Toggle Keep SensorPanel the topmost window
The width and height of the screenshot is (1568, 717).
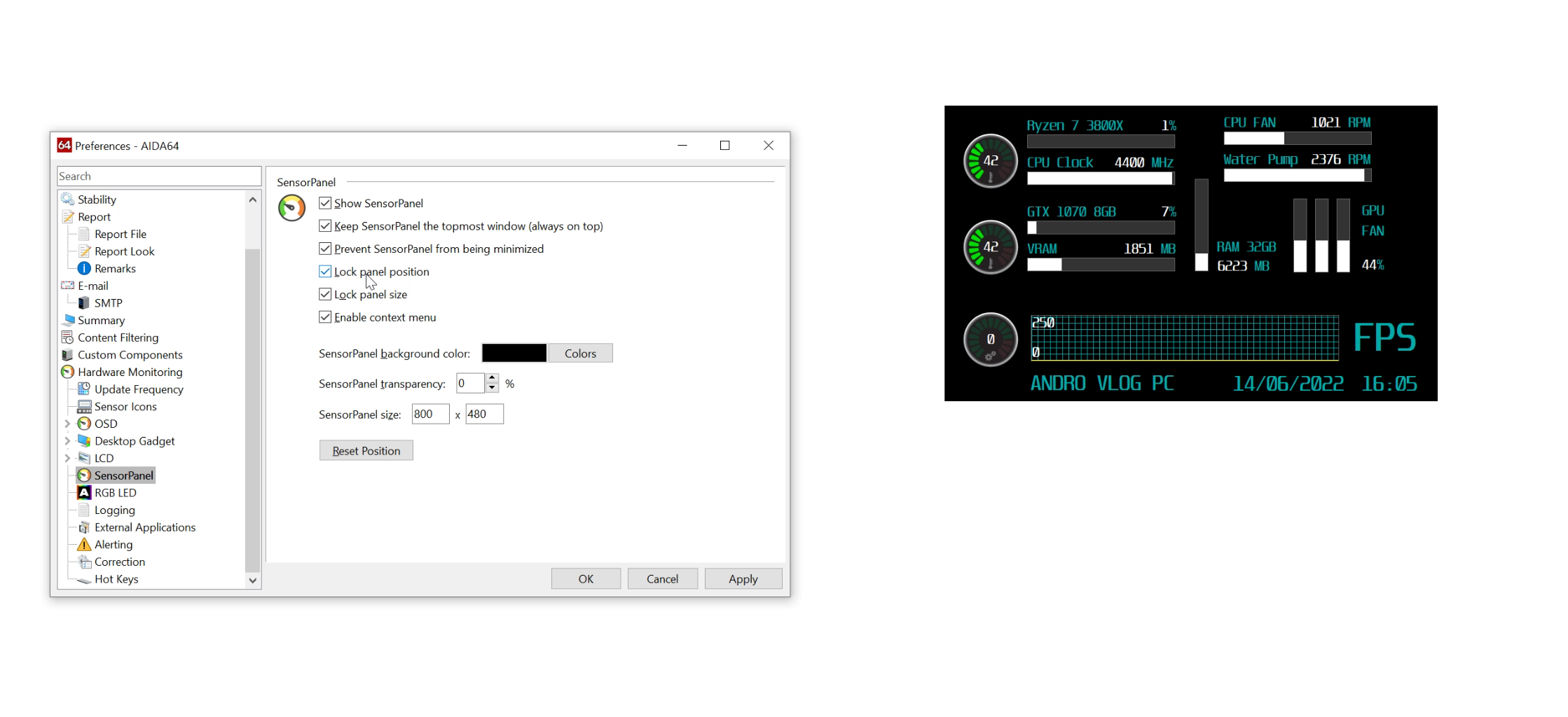click(x=325, y=225)
